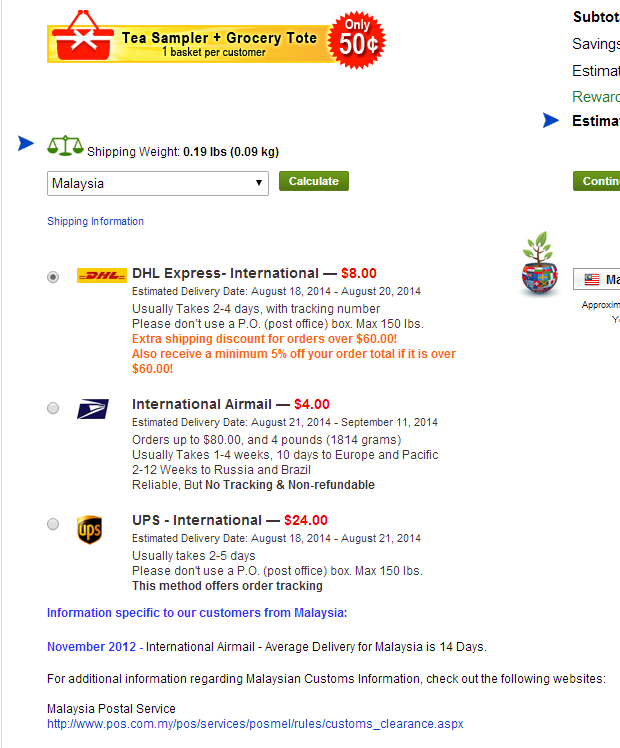
Task: Click the dropdown arrow of country selector
Action: coord(259,183)
